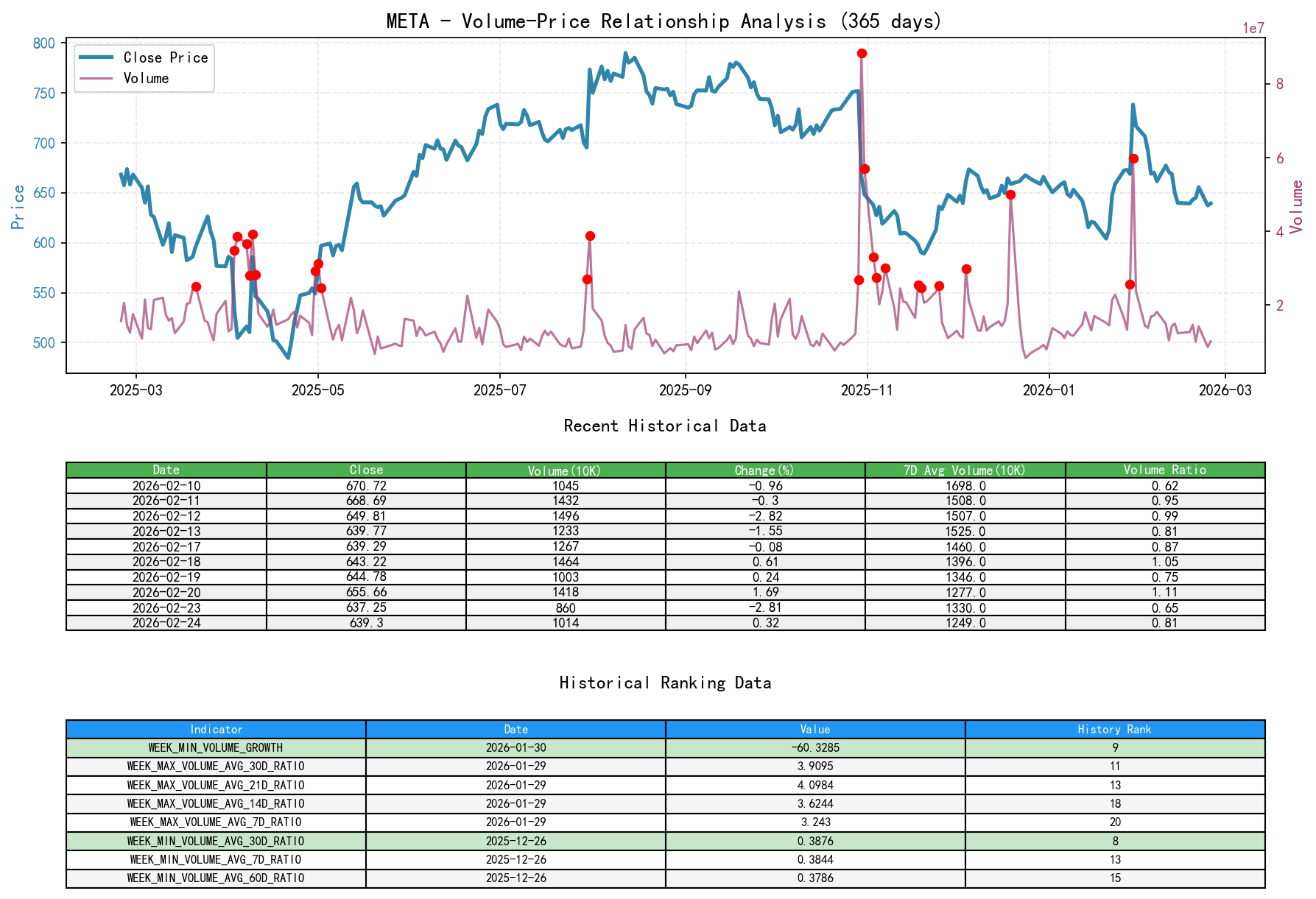
Task: Sort the table by the Close column header
Action: [x=366, y=470]
